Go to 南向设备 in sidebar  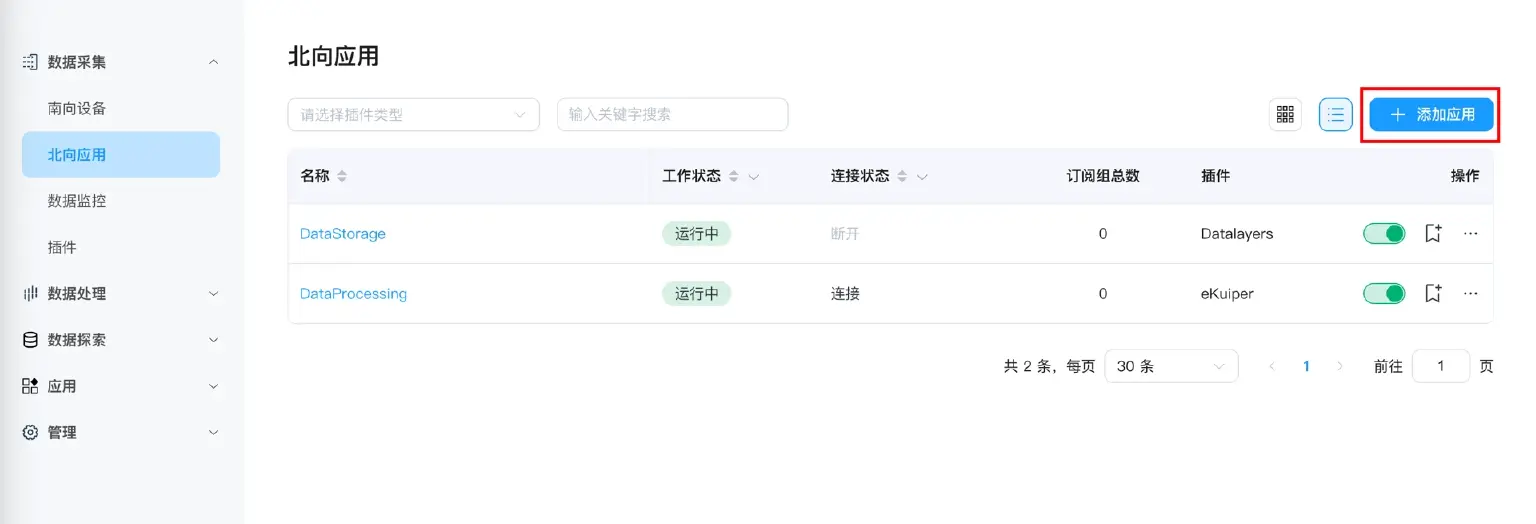(x=77, y=108)
